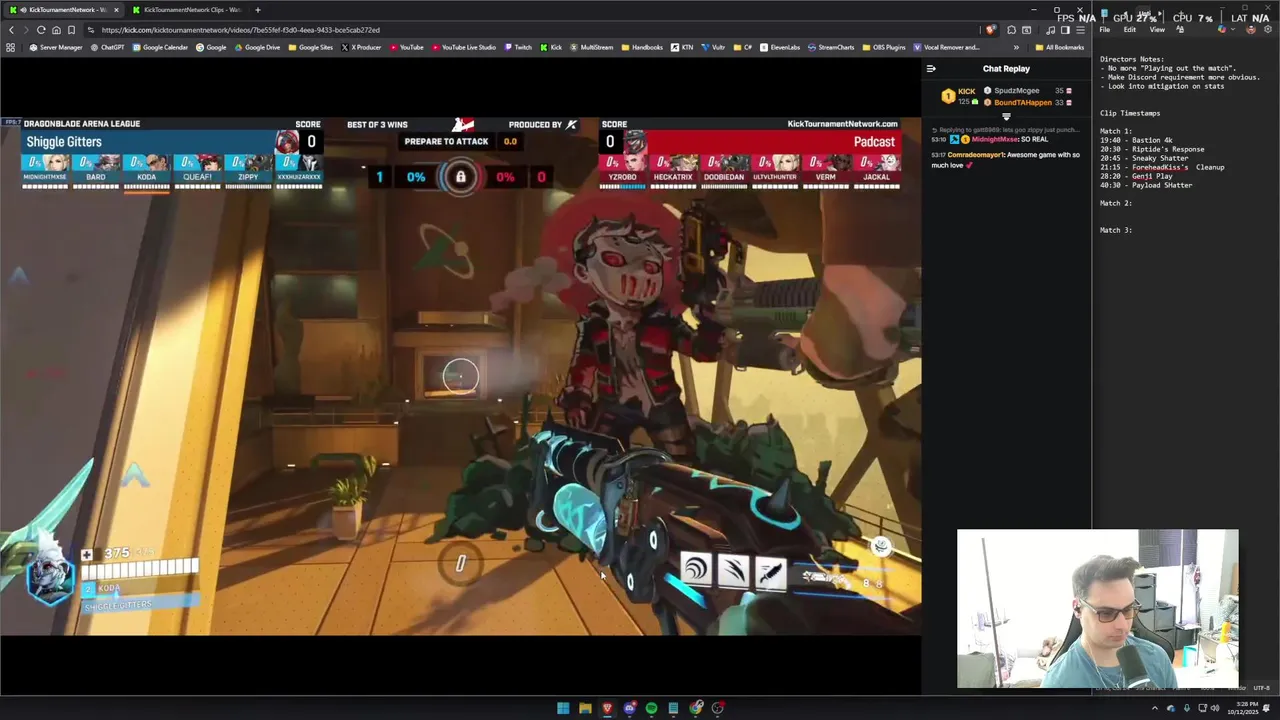This screenshot has width=1280, height=720.
Task: Open the apps grid icon in bookmarks bar
Action: click(x=11, y=47)
